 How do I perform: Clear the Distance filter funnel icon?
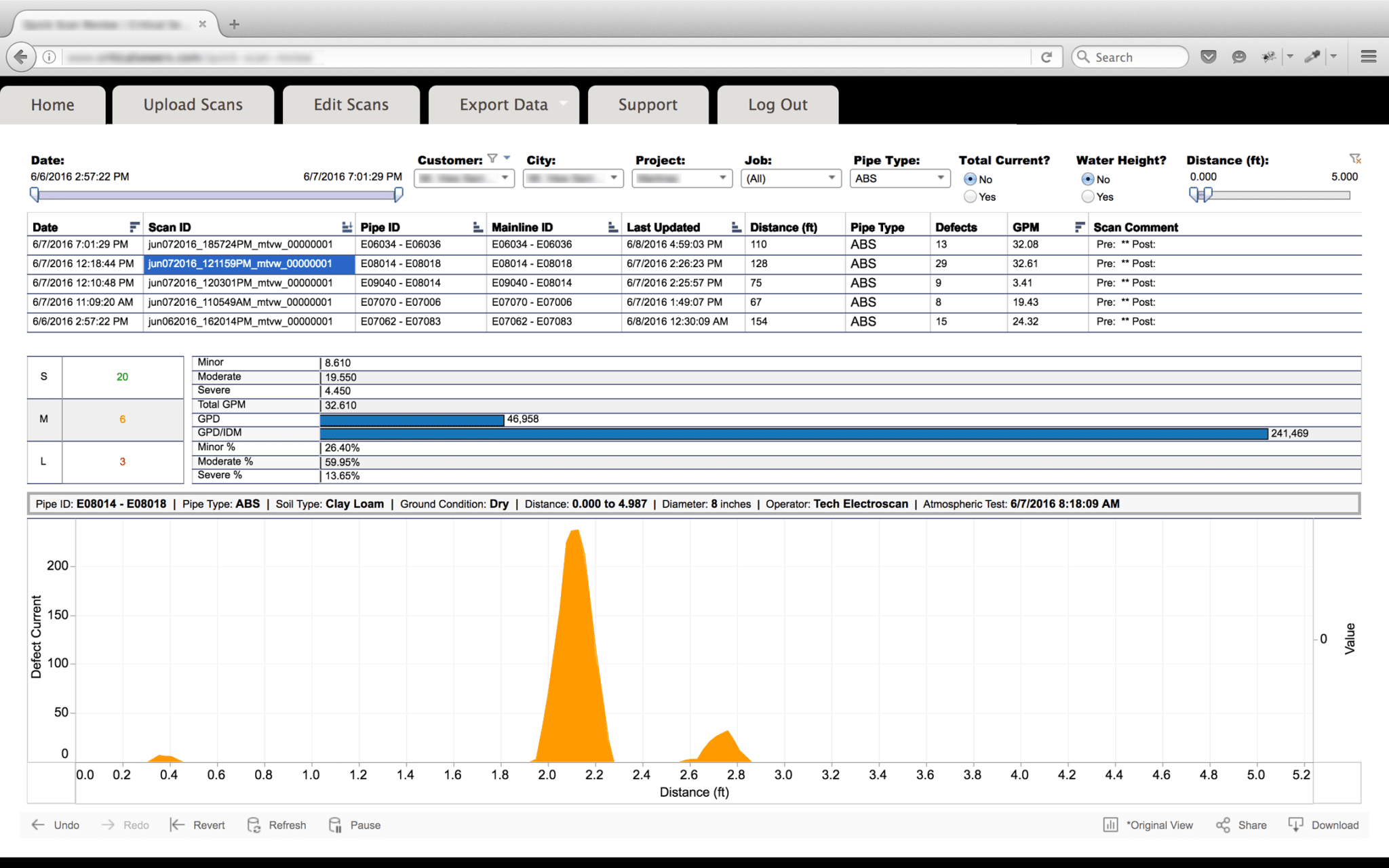1355,159
